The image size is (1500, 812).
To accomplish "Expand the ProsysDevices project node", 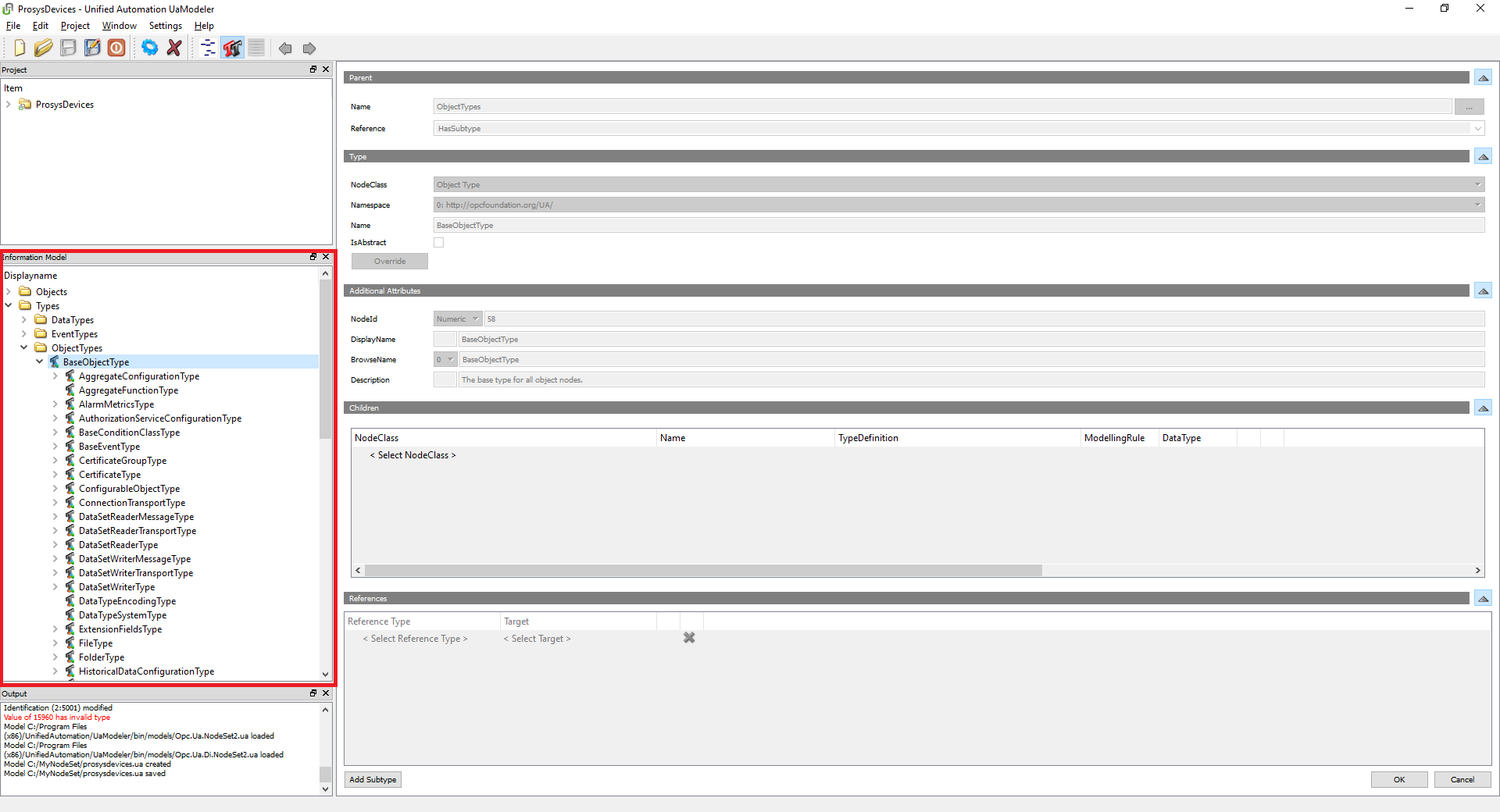I will (9, 105).
